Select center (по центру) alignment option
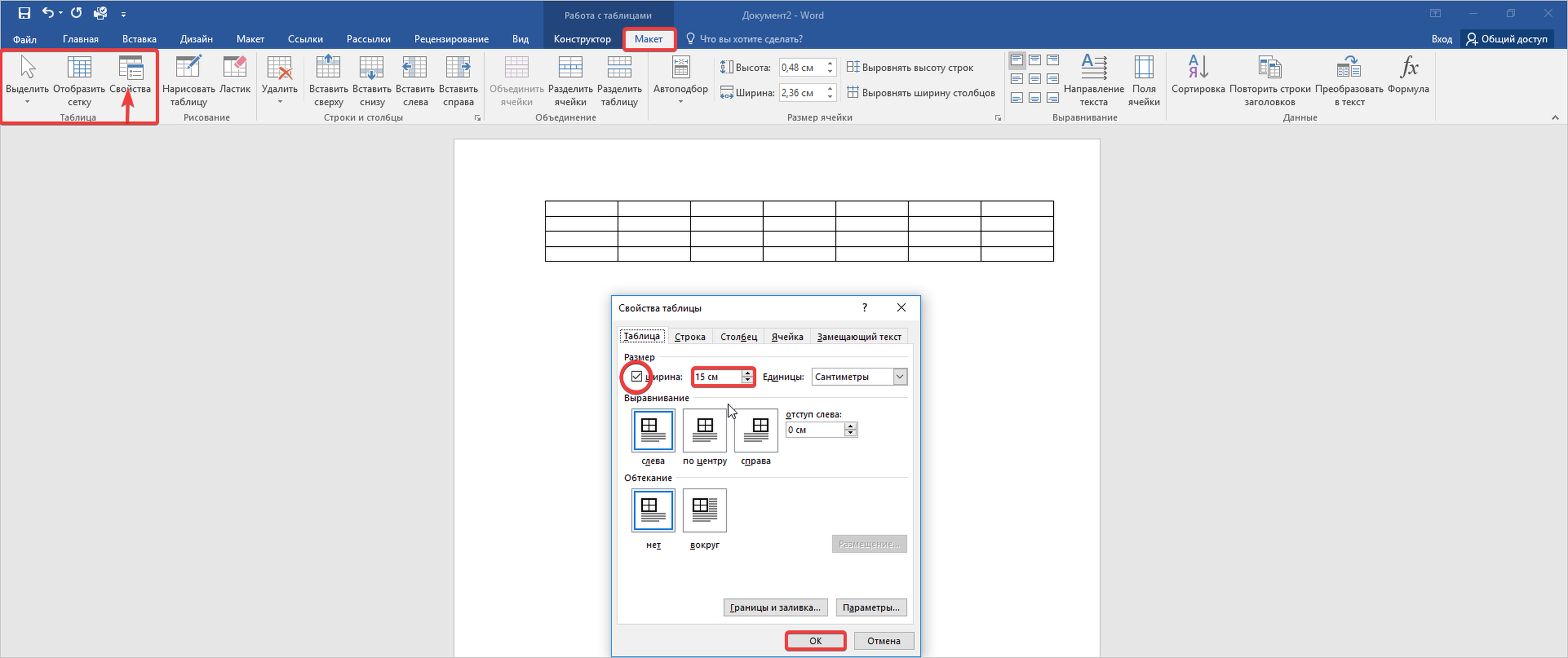 pyautogui.click(x=705, y=431)
